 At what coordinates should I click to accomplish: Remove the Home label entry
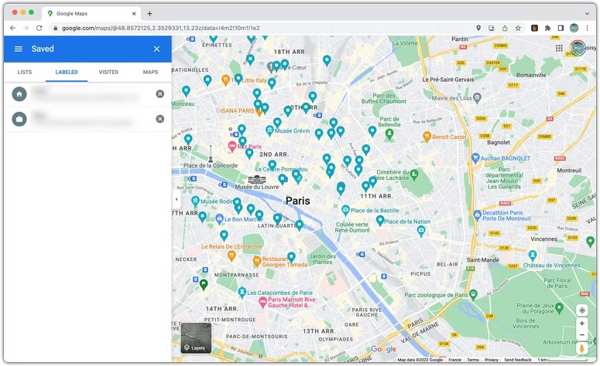160,94
